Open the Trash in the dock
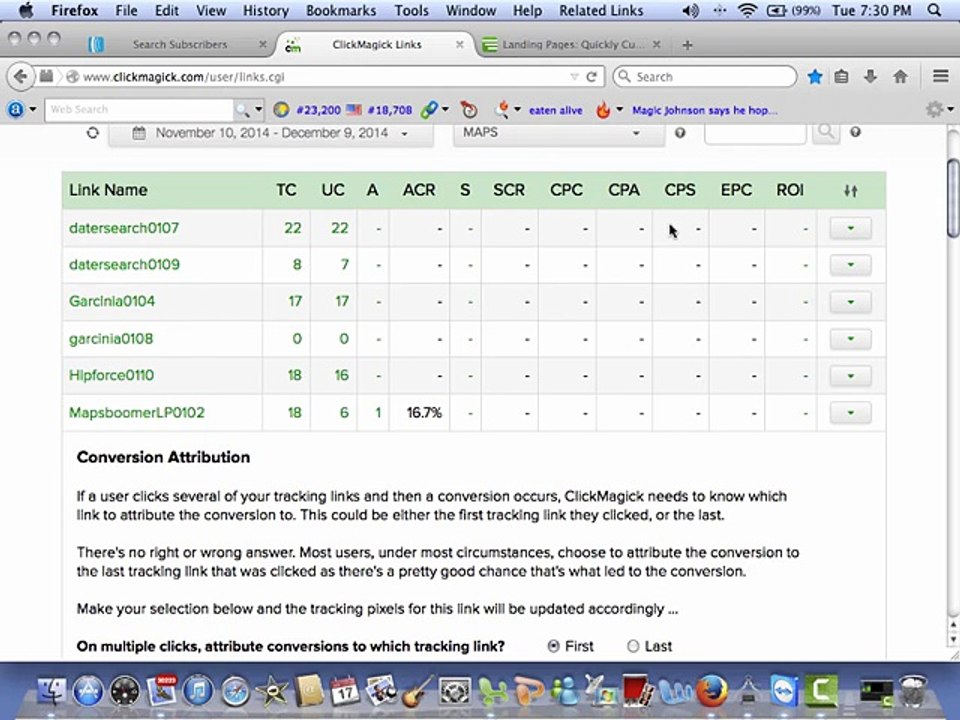 point(913,691)
